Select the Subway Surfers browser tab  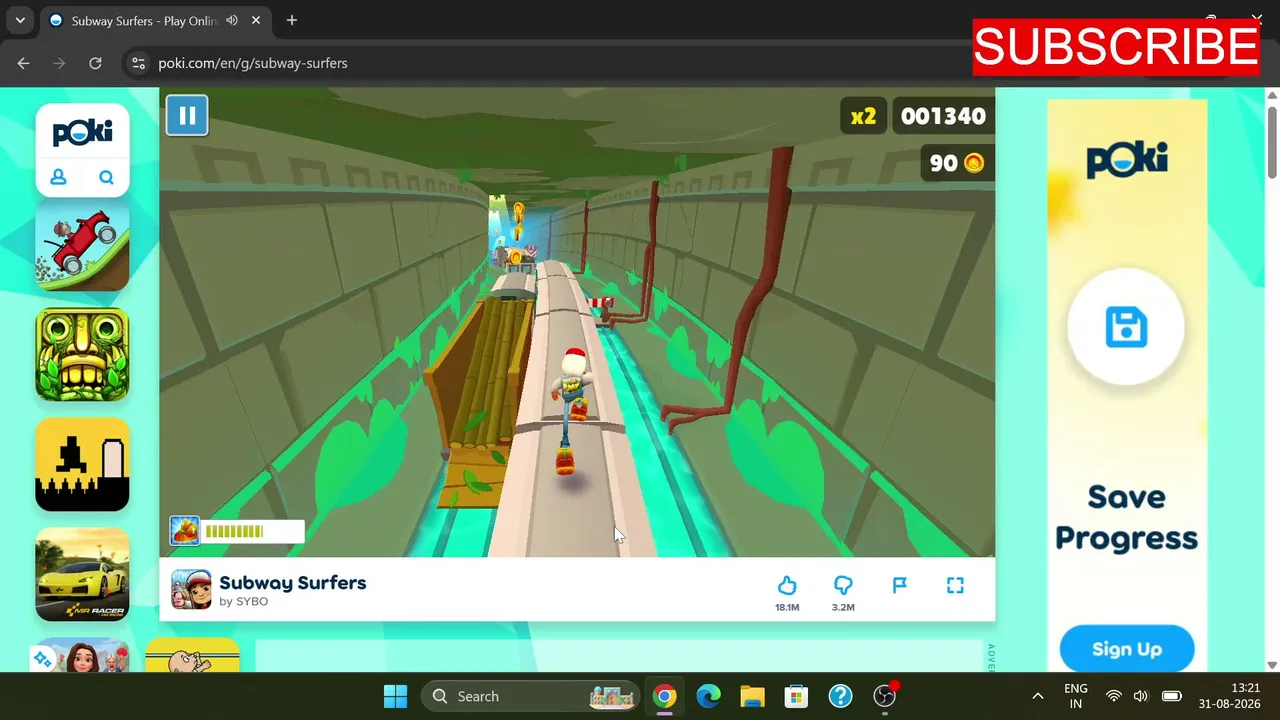tap(155, 21)
